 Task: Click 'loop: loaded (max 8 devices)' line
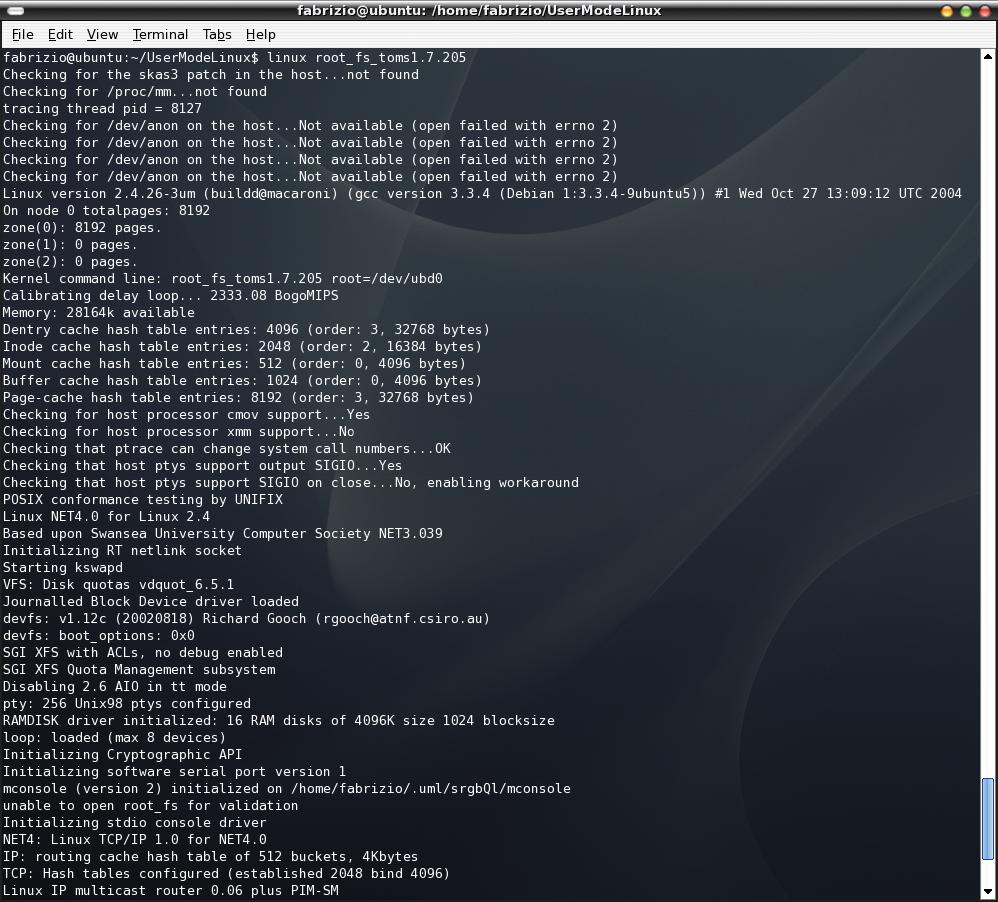coord(115,738)
